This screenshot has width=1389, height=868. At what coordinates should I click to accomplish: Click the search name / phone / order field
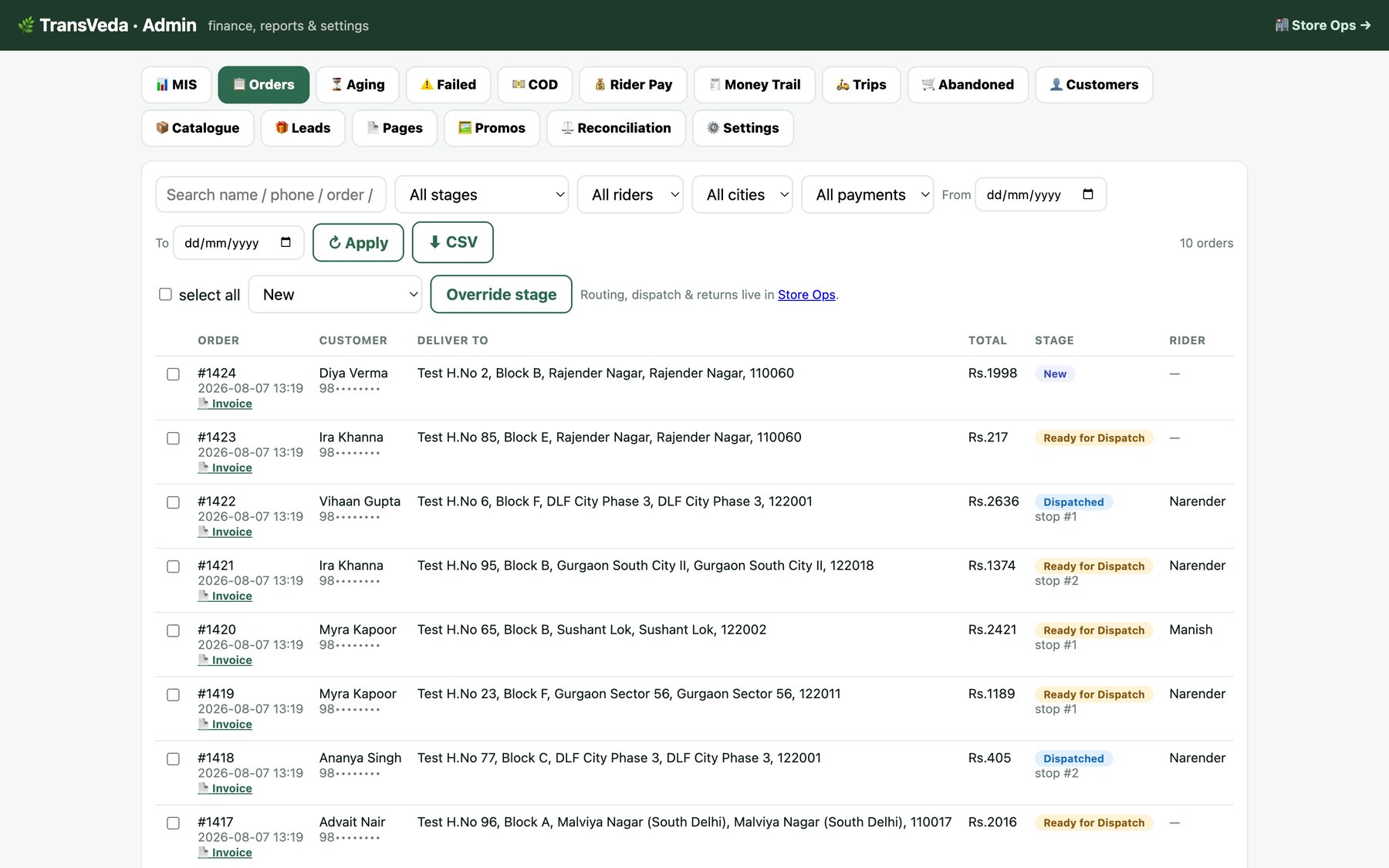(x=271, y=194)
